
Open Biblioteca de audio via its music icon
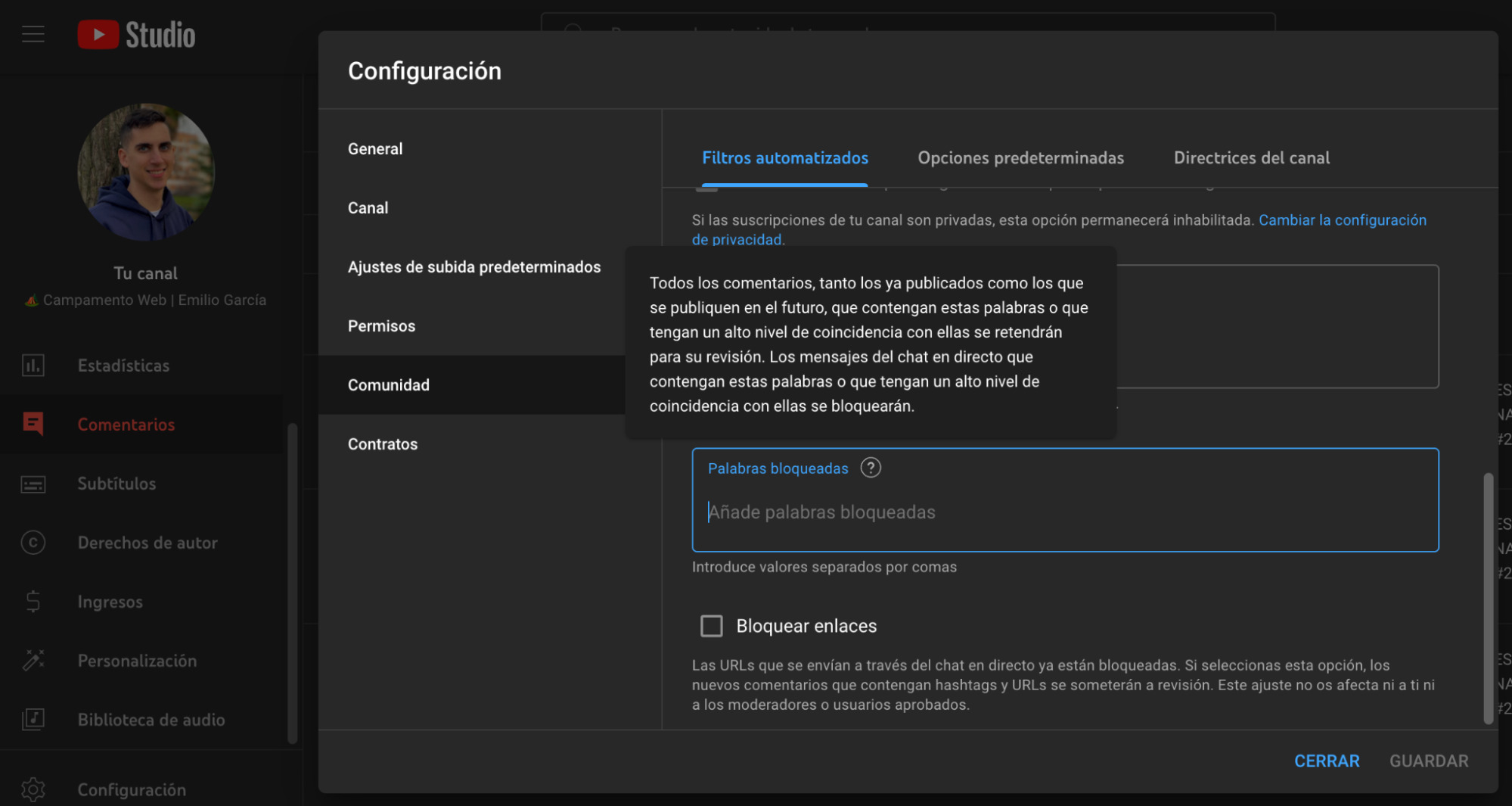33,719
